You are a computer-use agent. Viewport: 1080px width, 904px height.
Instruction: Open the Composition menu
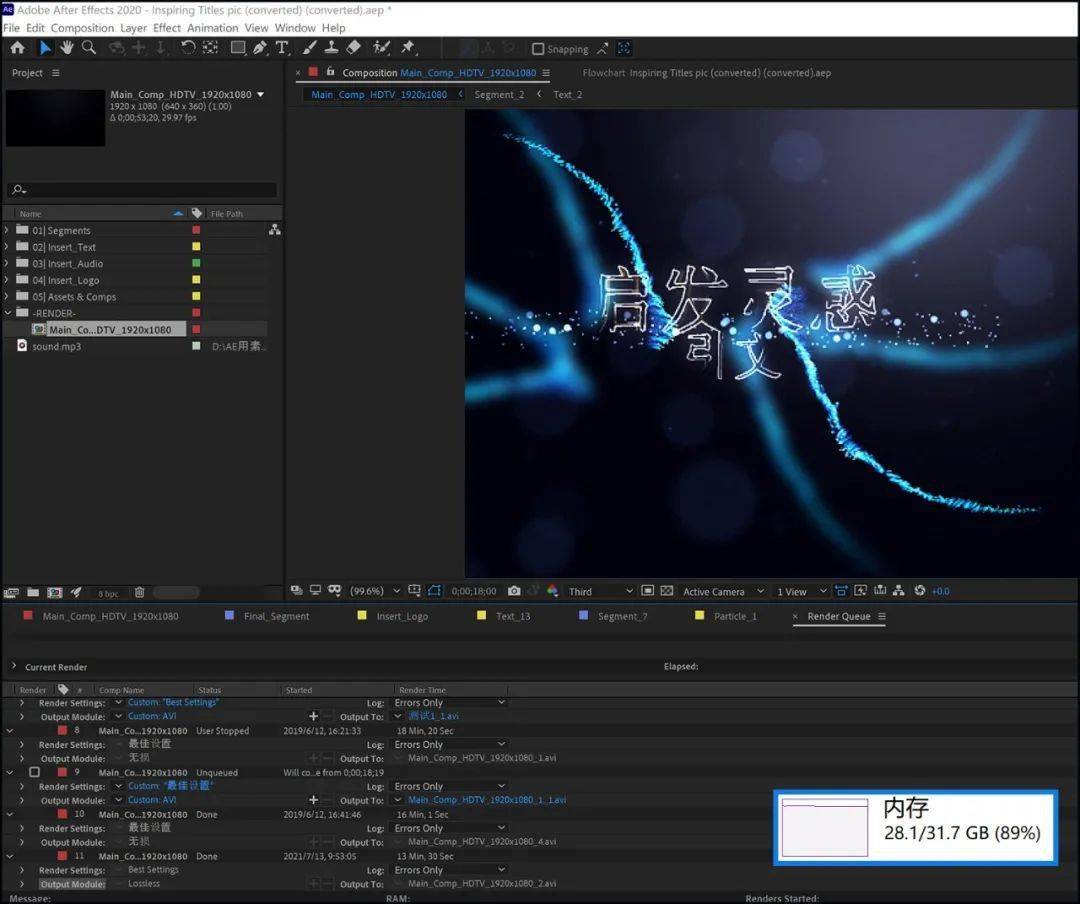pos(82,28)
